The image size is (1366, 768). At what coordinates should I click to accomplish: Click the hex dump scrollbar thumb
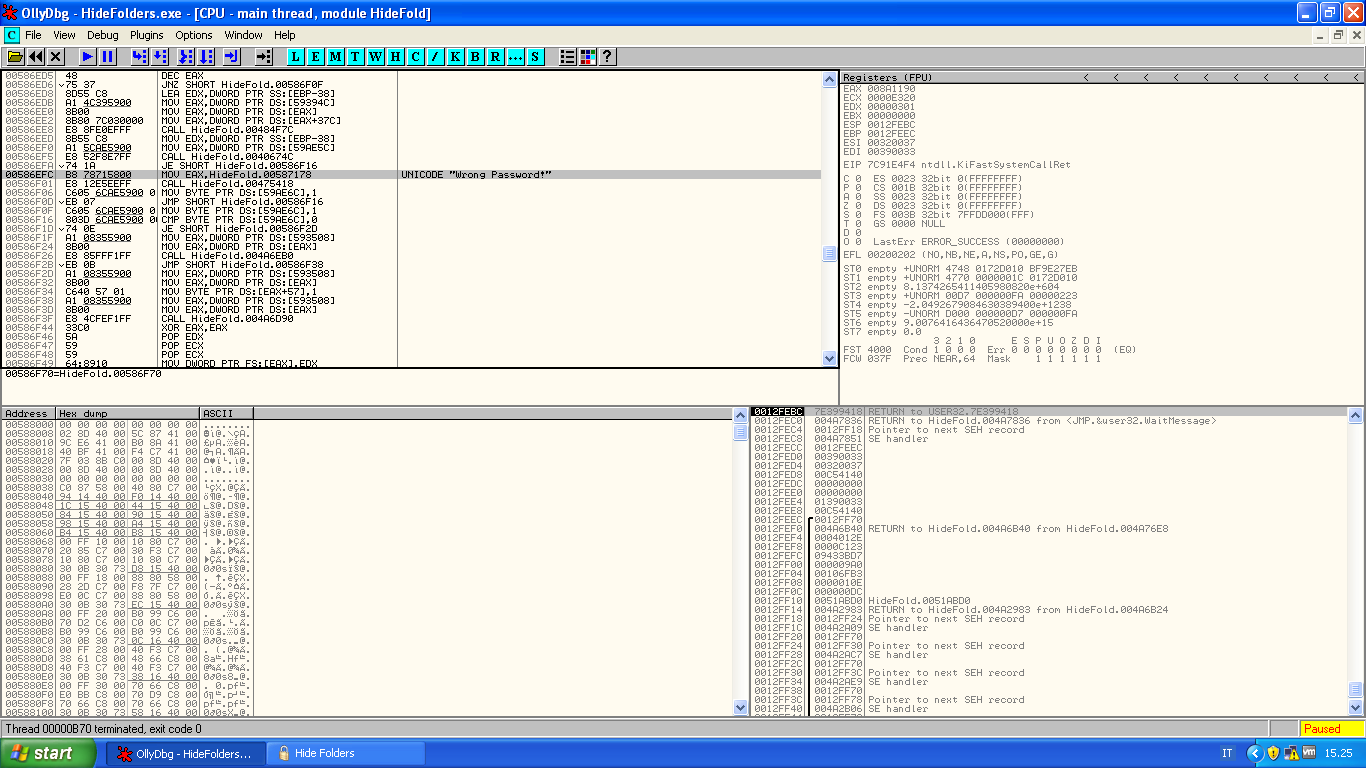pyautogui.click(x=741, y=432)
